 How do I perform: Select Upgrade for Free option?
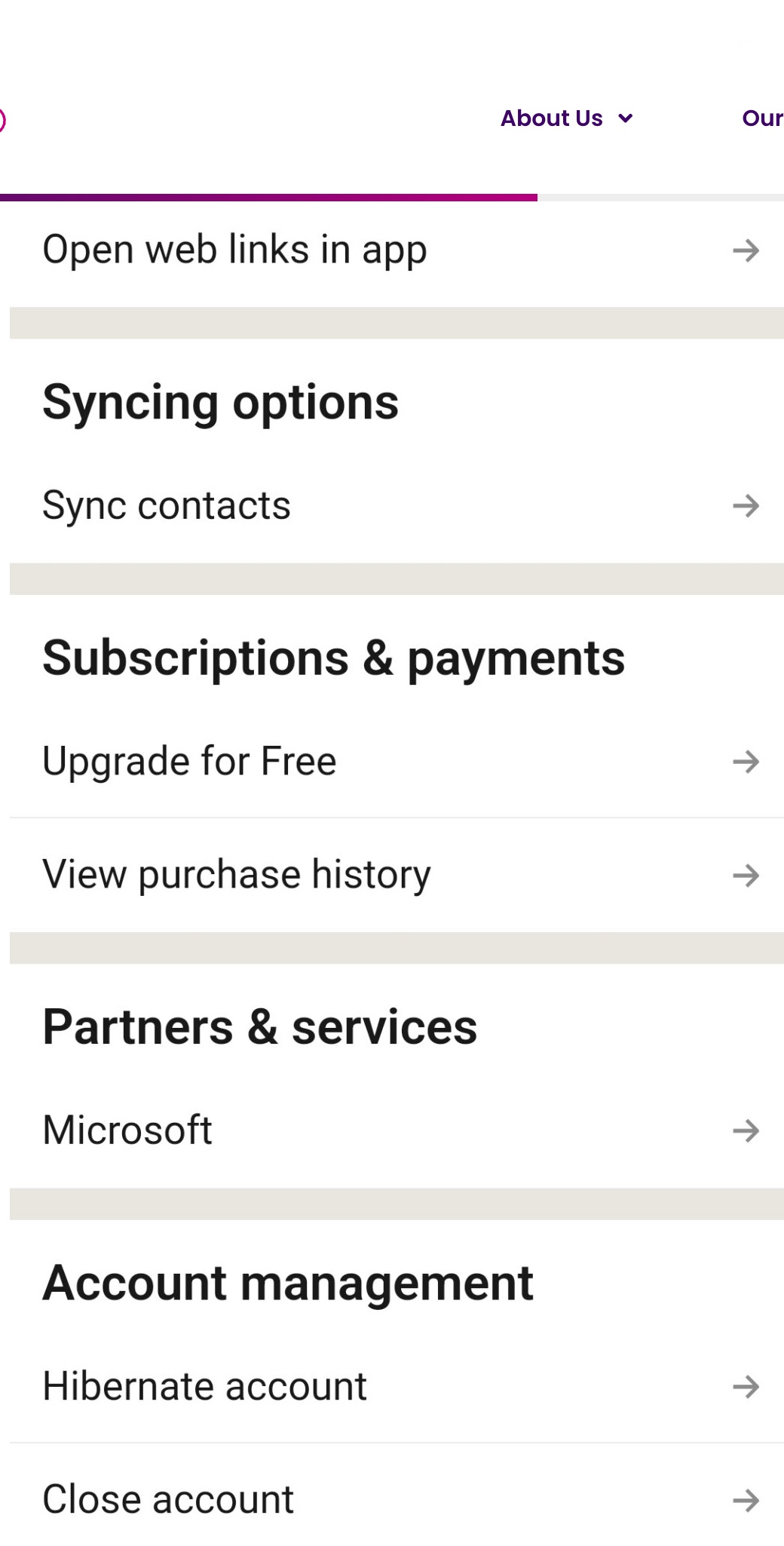(x=189, y=761)
